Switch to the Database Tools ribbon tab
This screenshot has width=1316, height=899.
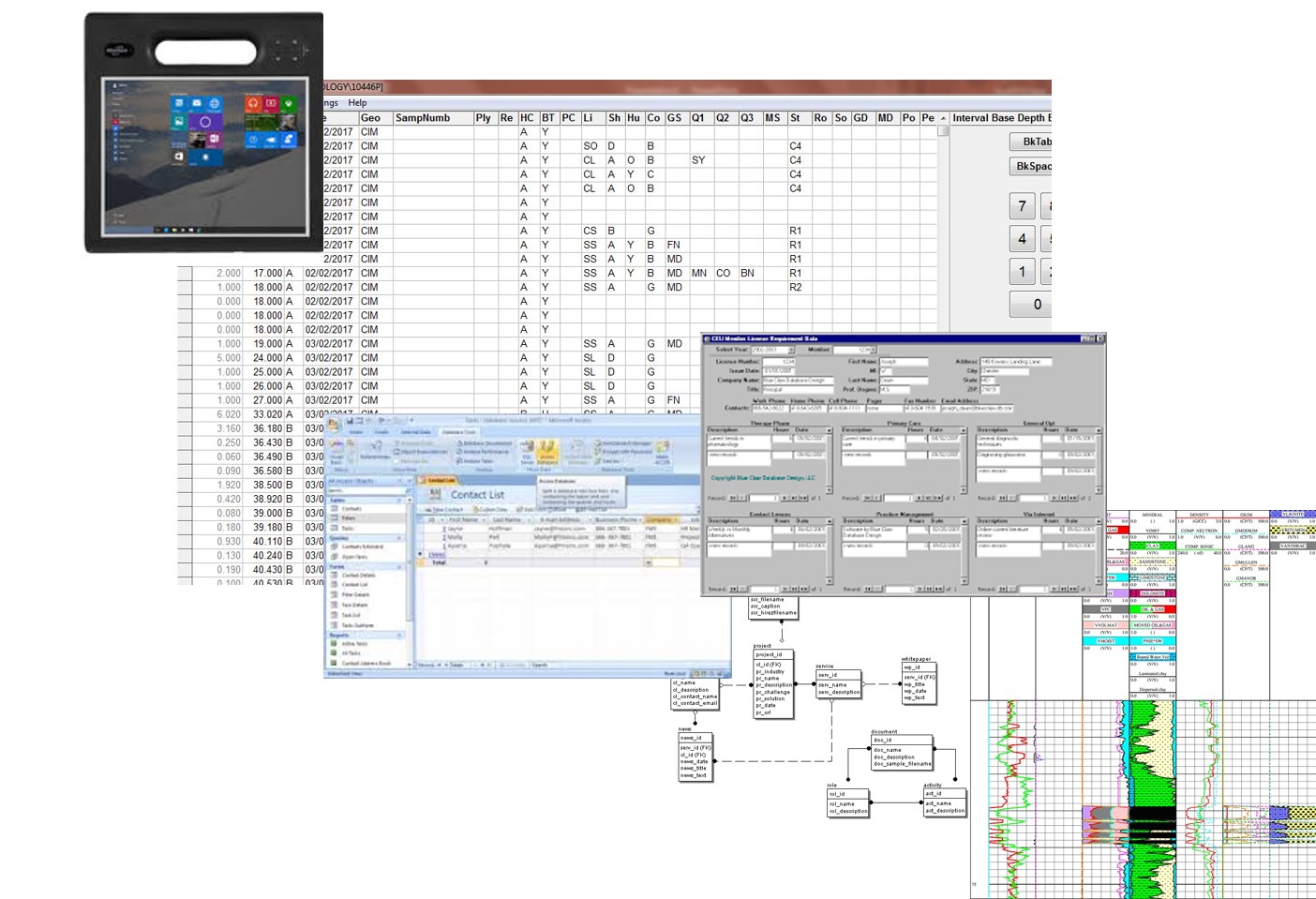click(458, 432)
